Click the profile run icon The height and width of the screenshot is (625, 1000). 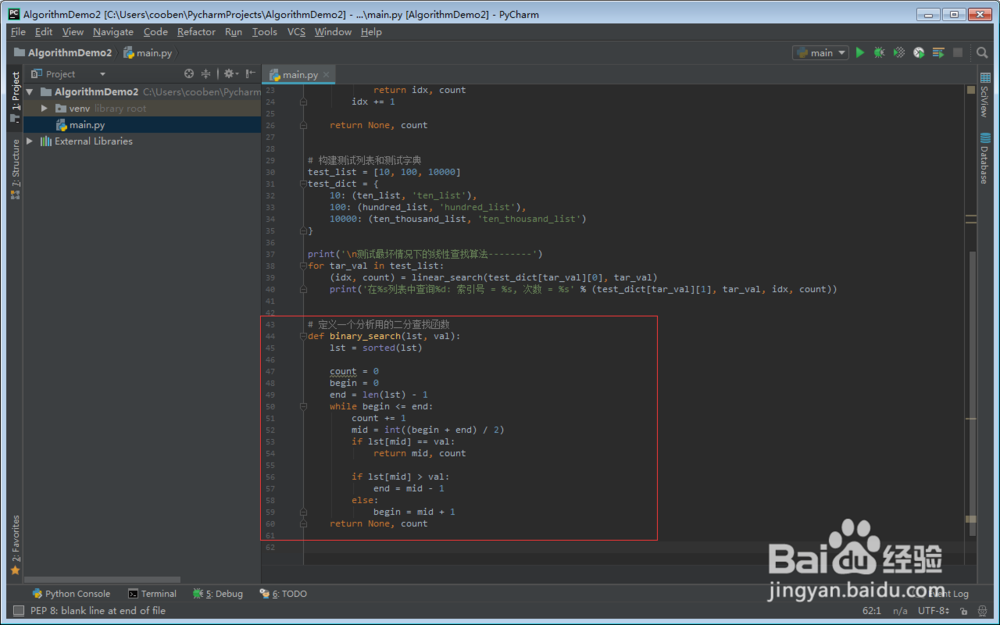pos(919,53)
